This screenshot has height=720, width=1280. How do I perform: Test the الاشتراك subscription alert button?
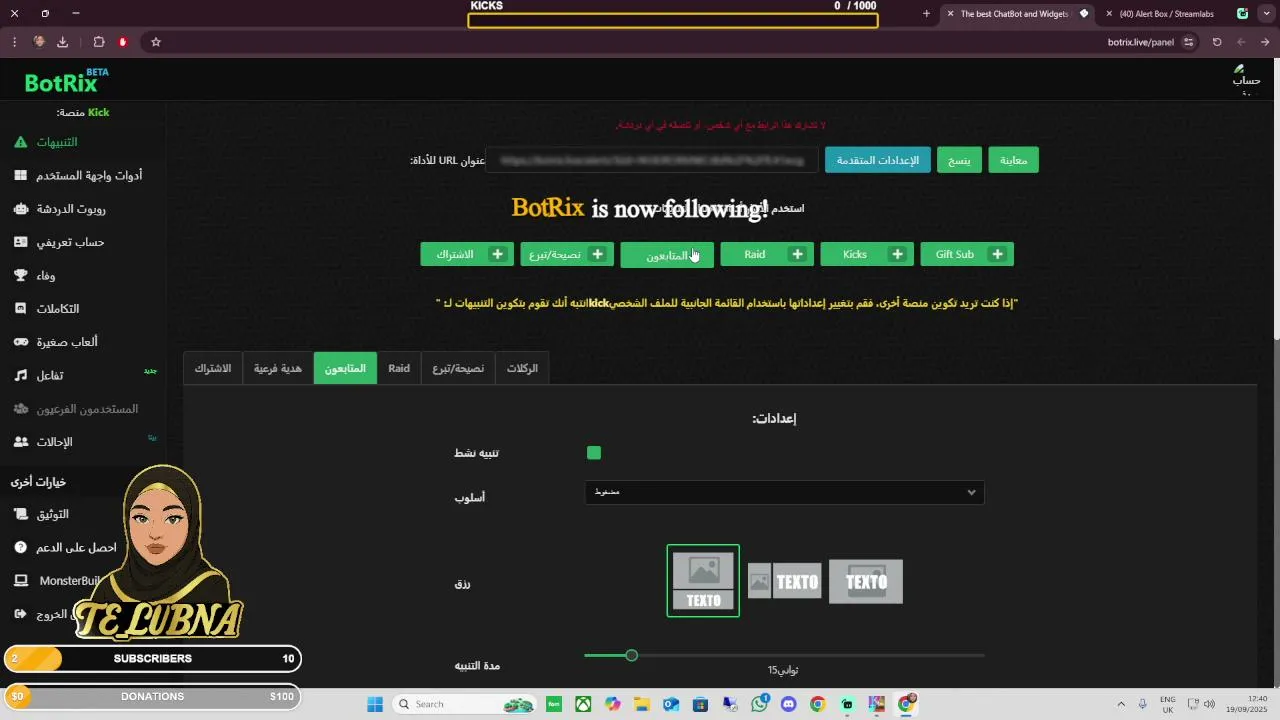(467, 254)
